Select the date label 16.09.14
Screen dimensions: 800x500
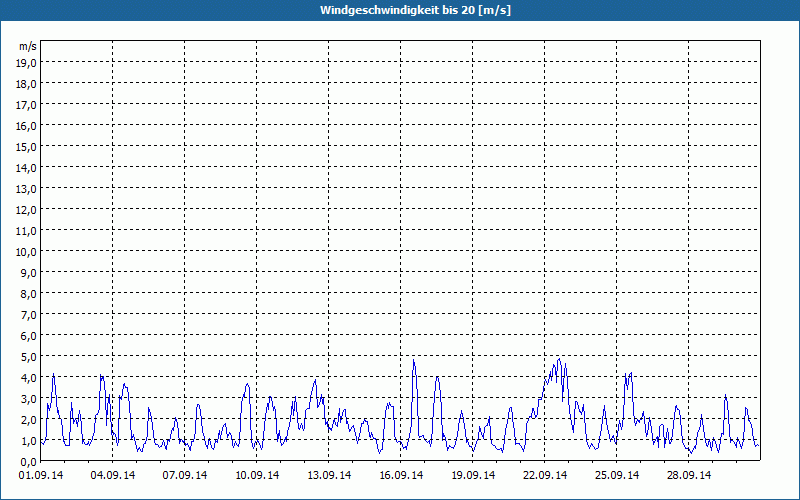(401, 475)
